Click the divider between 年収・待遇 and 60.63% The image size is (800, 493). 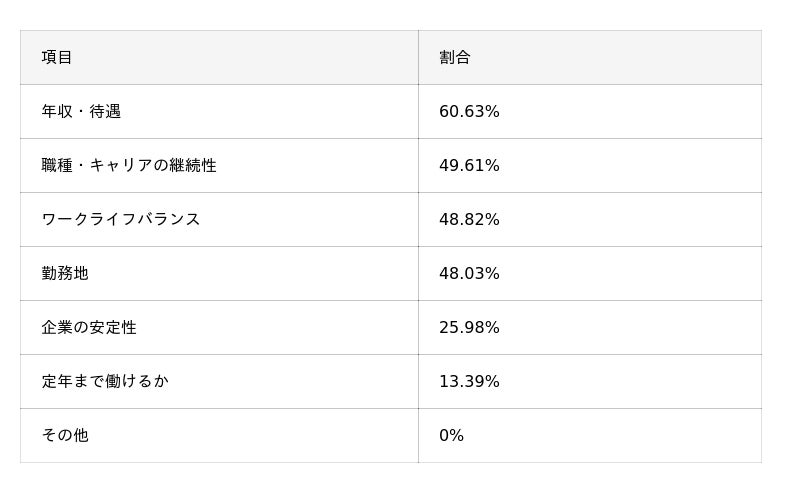point(418,112)
